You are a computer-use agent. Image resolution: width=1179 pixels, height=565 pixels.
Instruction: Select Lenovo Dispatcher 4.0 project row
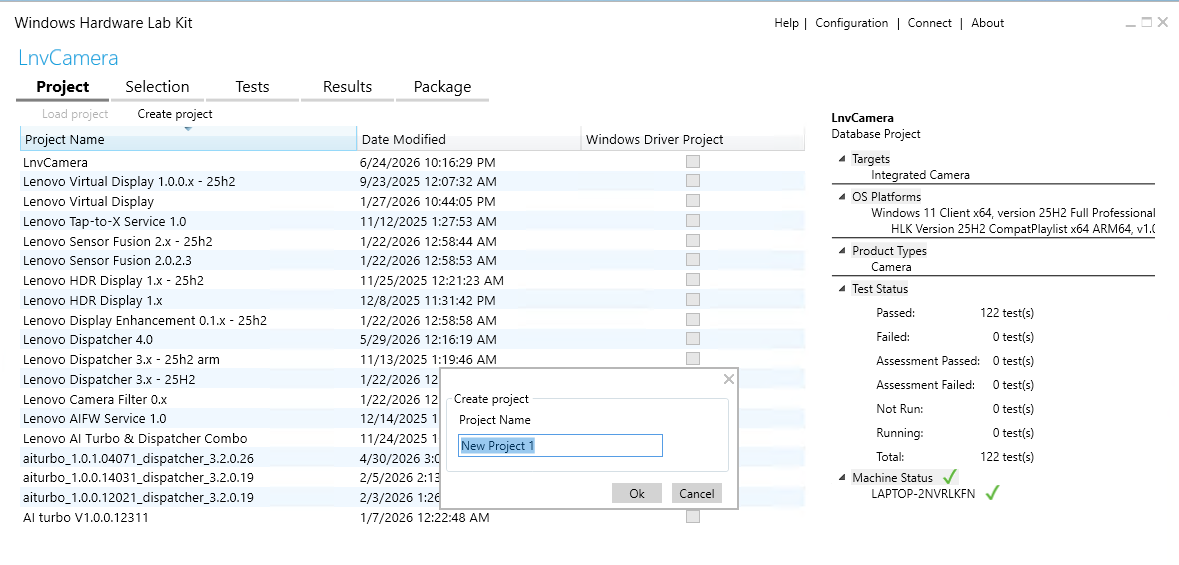point(412,339)
